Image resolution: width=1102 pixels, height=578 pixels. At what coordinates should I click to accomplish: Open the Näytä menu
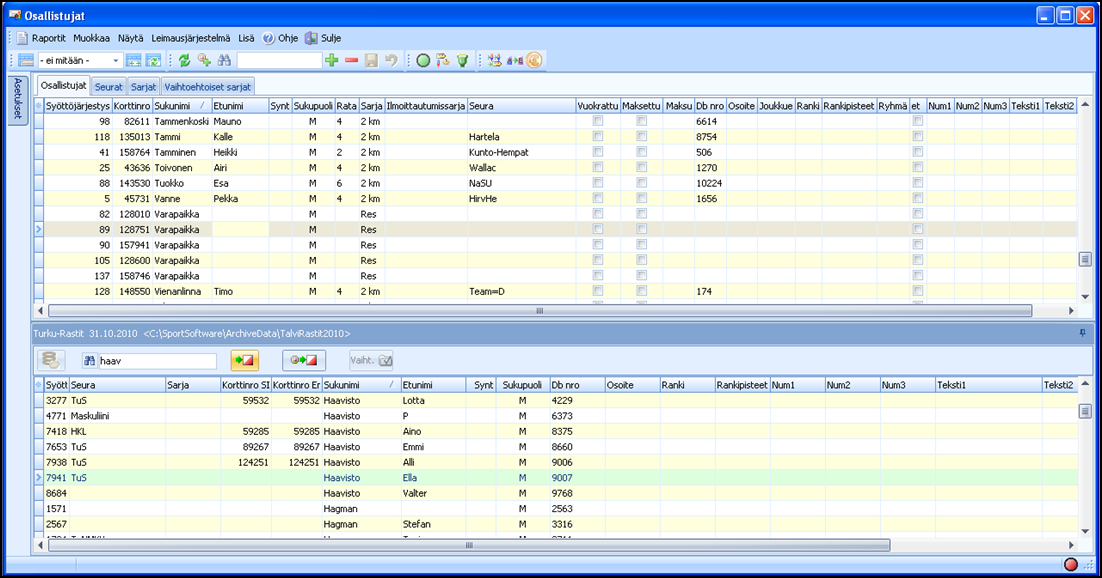131,39
